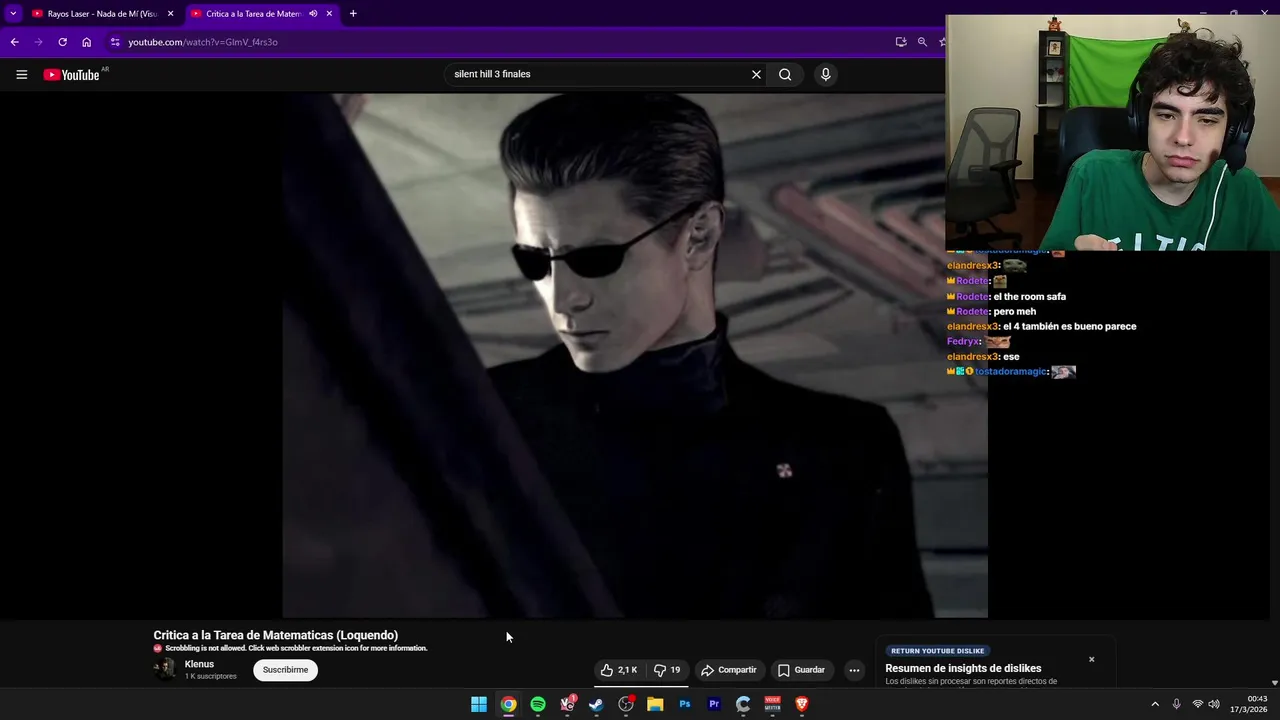
Task: Open the Windows Start menu
Action: click(479, 704)
